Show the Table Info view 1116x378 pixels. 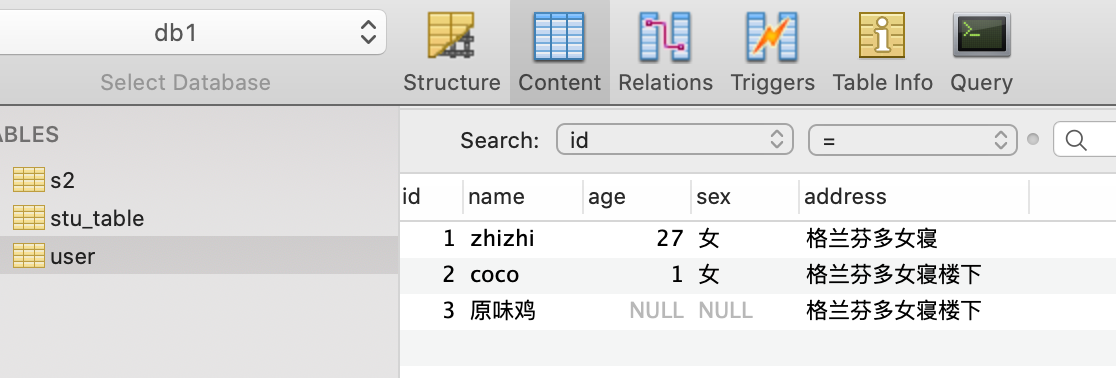click(883, 52)
